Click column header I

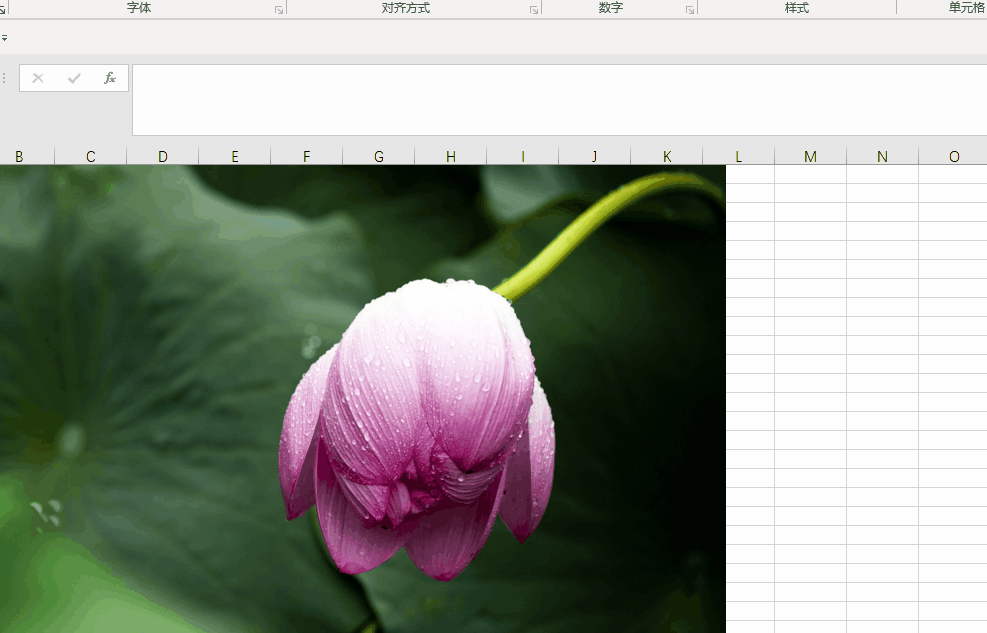(x=522, y=156)
